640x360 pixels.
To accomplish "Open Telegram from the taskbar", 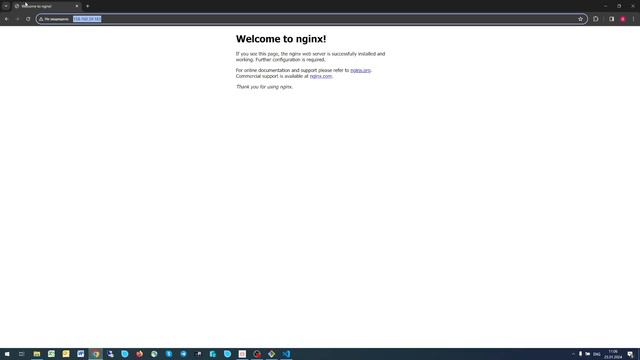I will coord(184,354).
